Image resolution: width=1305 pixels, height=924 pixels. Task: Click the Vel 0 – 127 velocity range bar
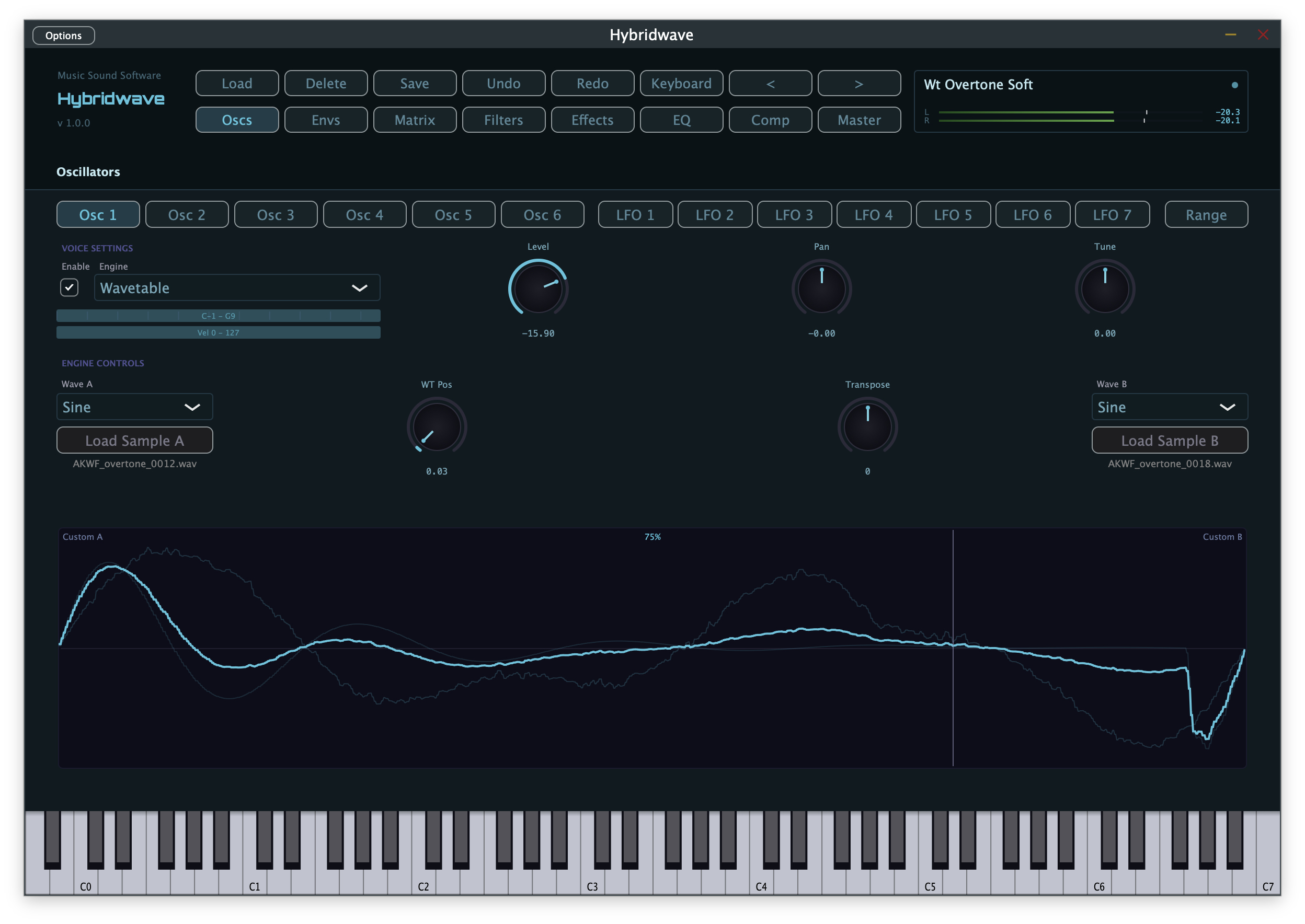[x=218, y=332]
